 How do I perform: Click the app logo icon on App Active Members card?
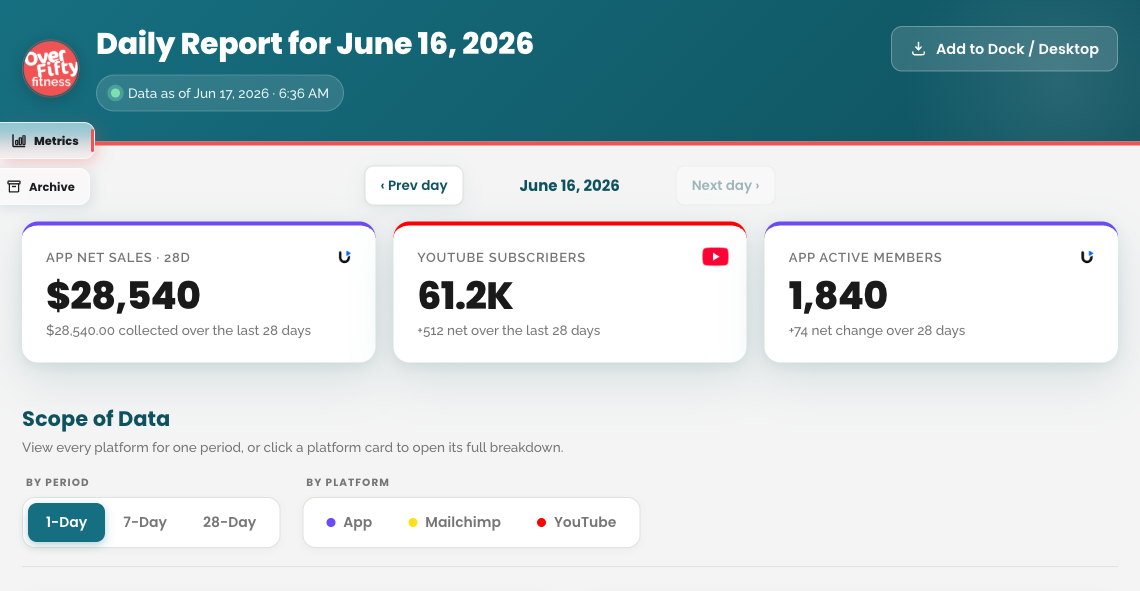[x=1087, y=257]
